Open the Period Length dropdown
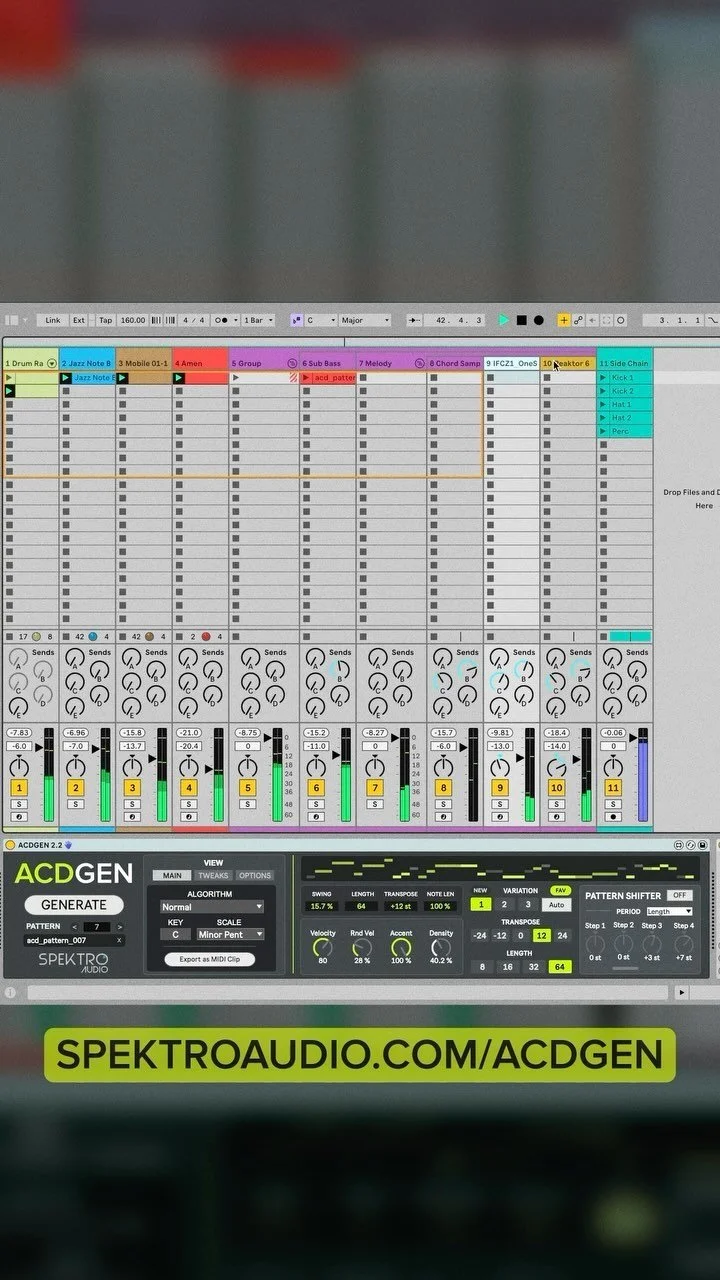Screen dimensions: 720x1280 click(x=669, y=911)
